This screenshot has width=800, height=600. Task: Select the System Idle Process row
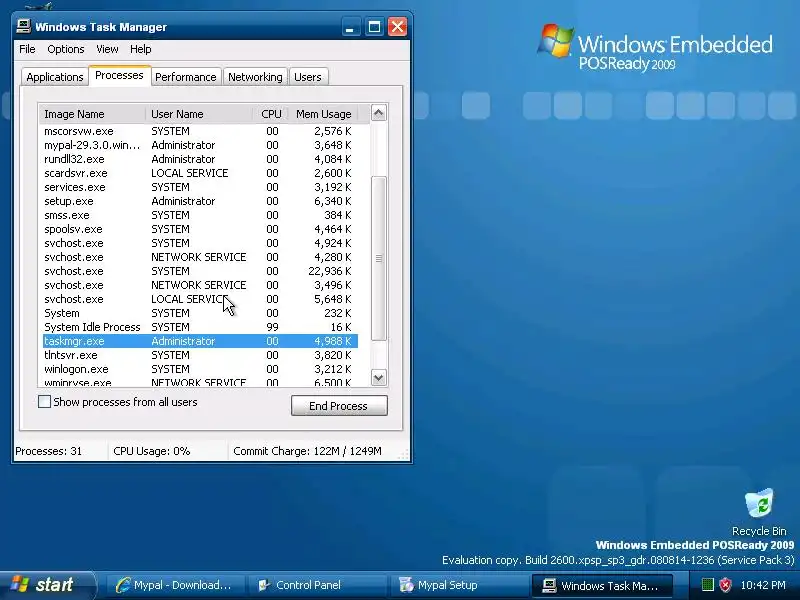click(x=200, y=327)
